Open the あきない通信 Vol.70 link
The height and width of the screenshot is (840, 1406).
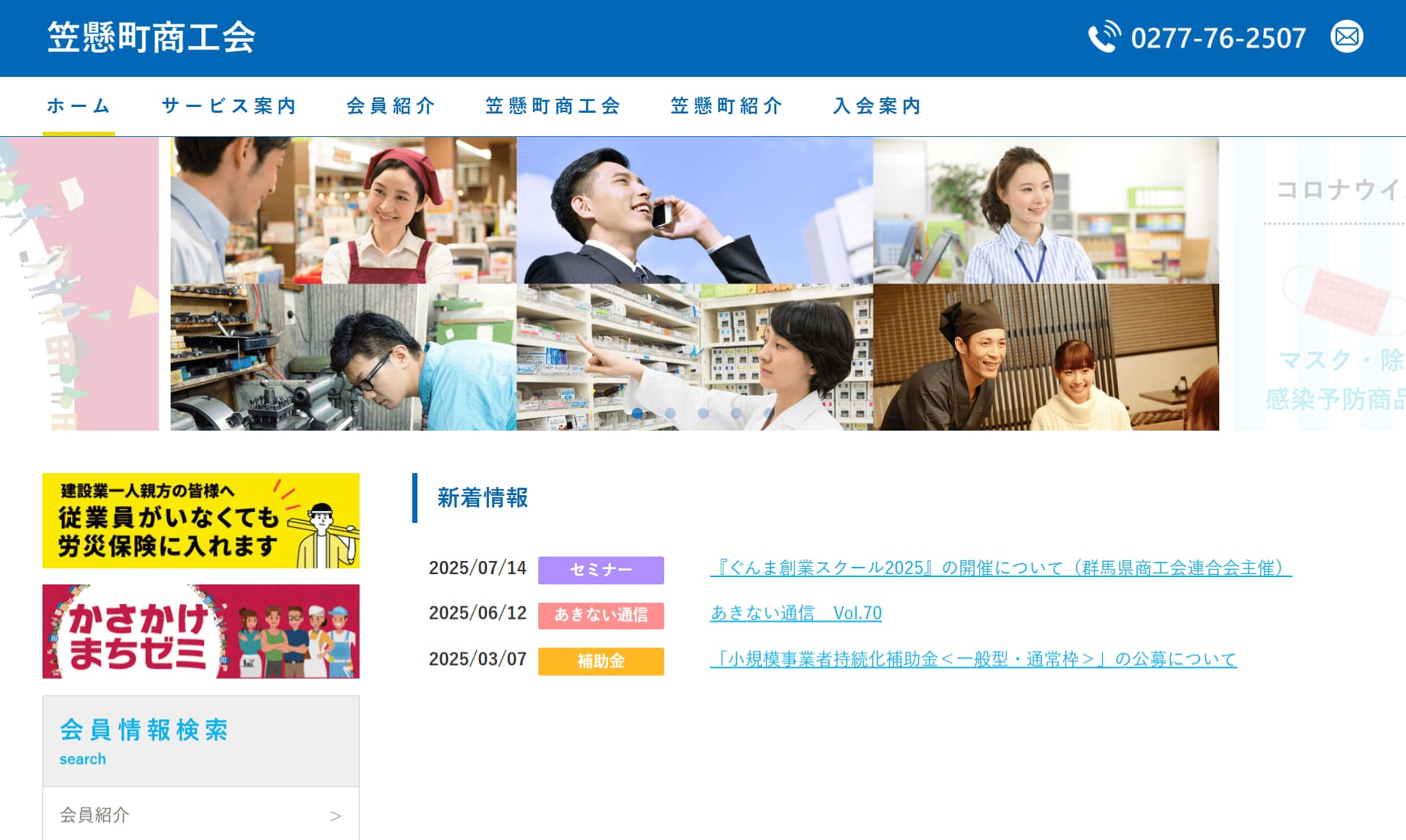(796, 613)
